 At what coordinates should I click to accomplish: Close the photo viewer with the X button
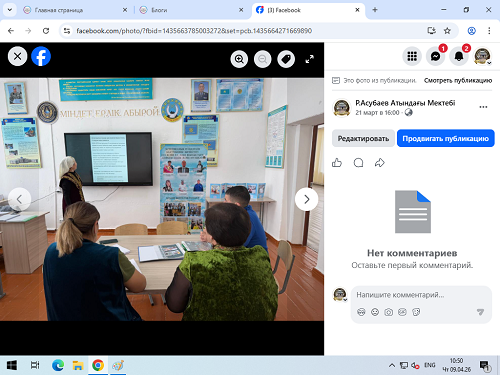tap(17, 56)
